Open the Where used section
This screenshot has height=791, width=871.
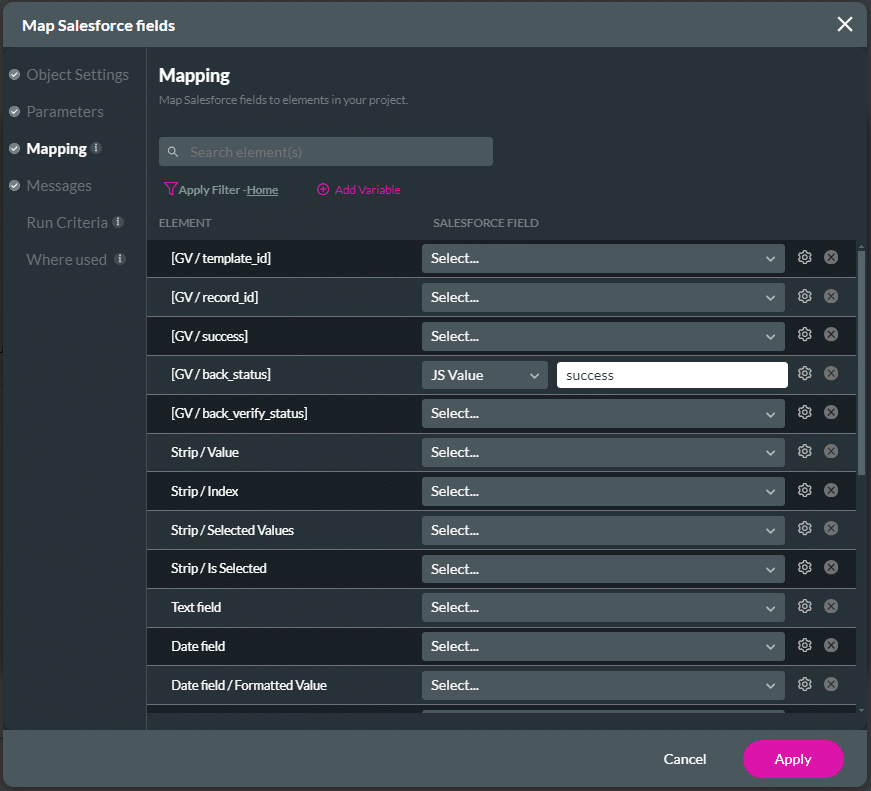(66, 260)
